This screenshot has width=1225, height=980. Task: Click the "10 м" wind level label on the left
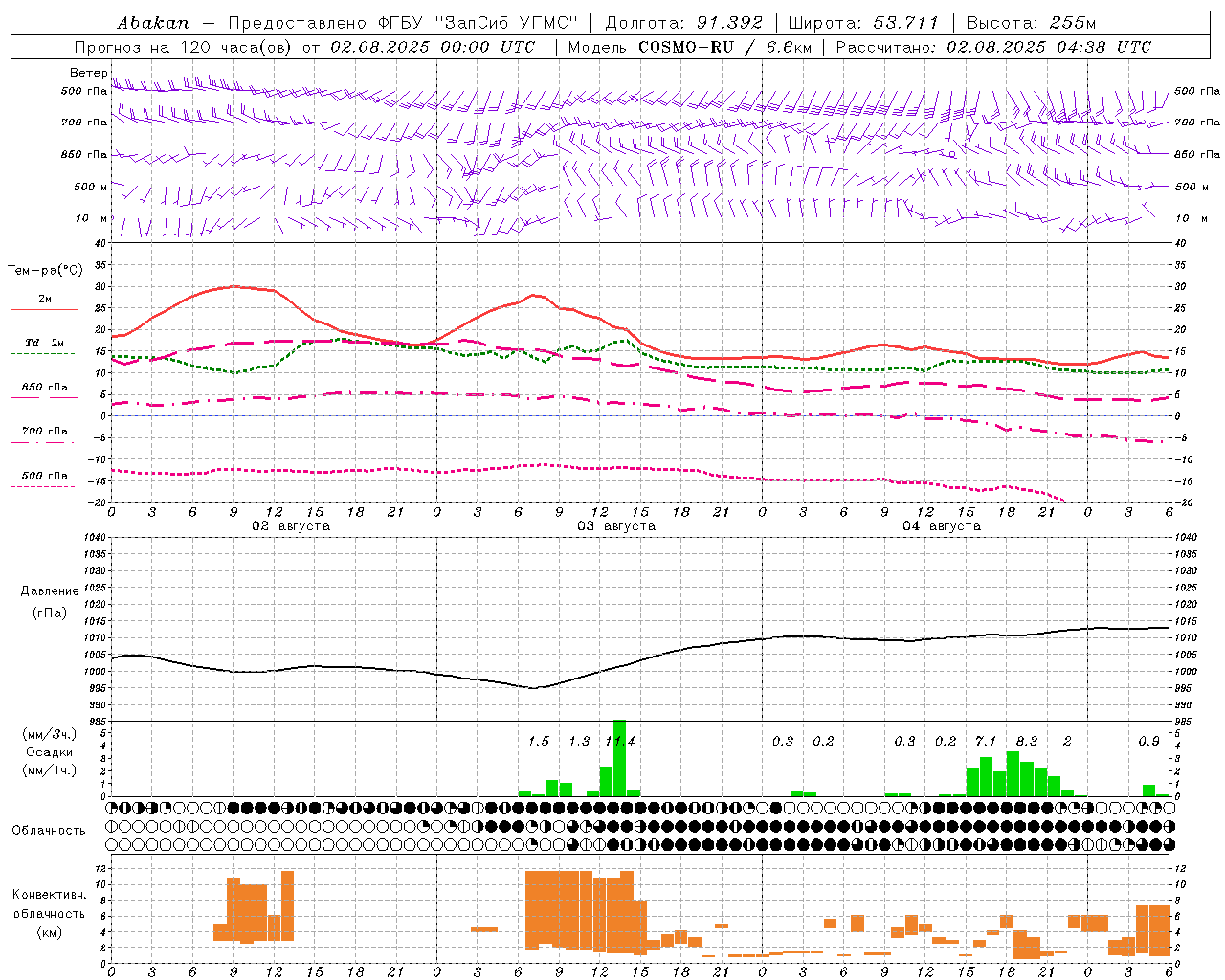click(x=90, y=219)
